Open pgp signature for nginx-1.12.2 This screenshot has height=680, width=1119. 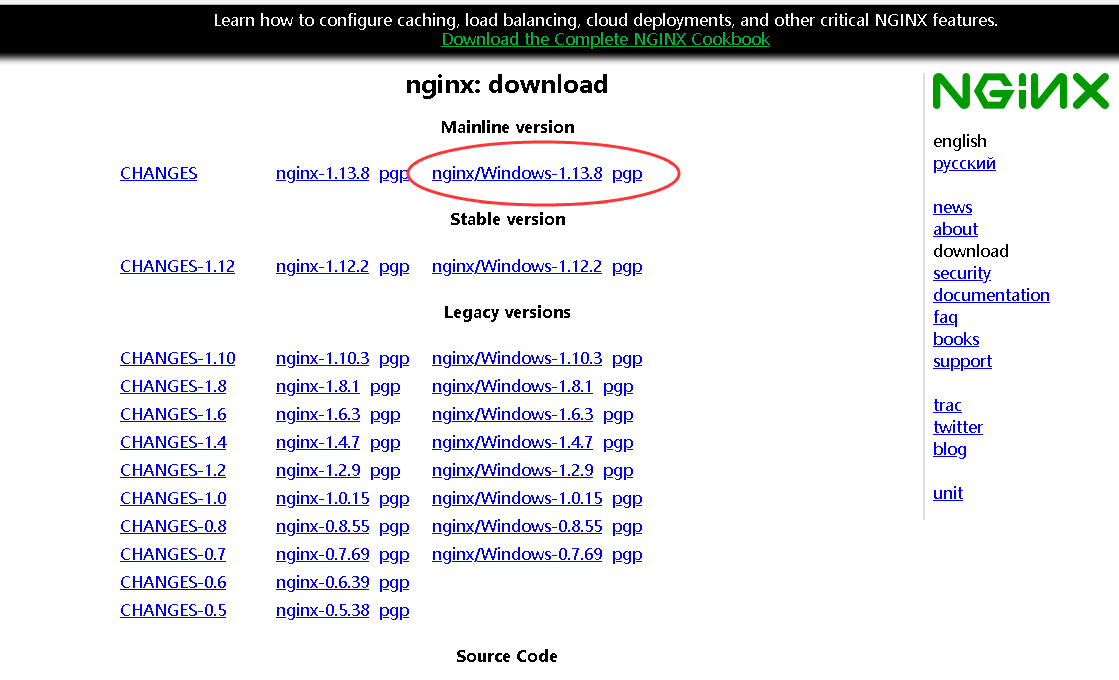[x=394, y=267]
